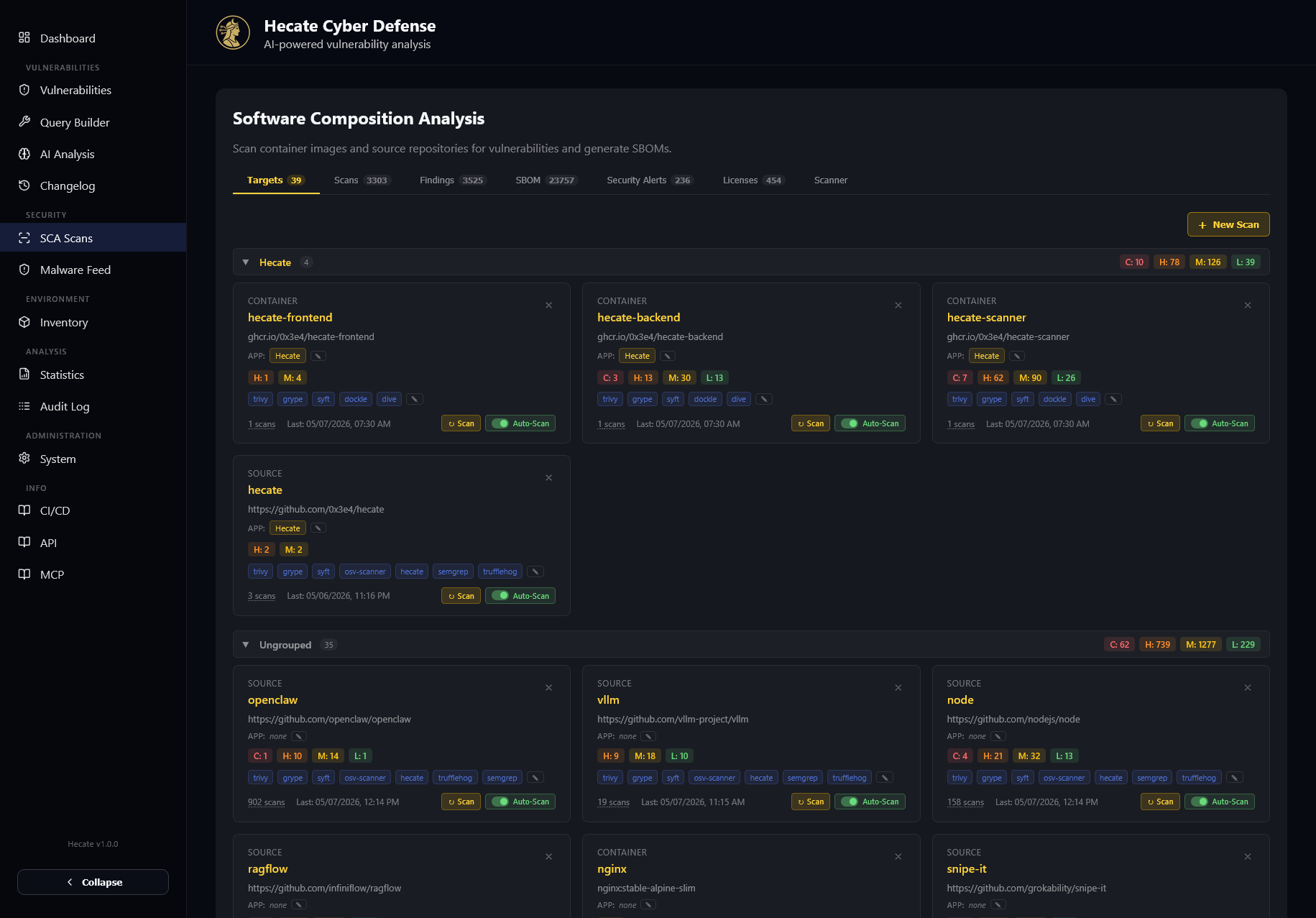Image resolution: width=1316 pixels, height=918 pixels.
Task: Click the Hecate Cyber Defense logo
Action: pos(233,32)
